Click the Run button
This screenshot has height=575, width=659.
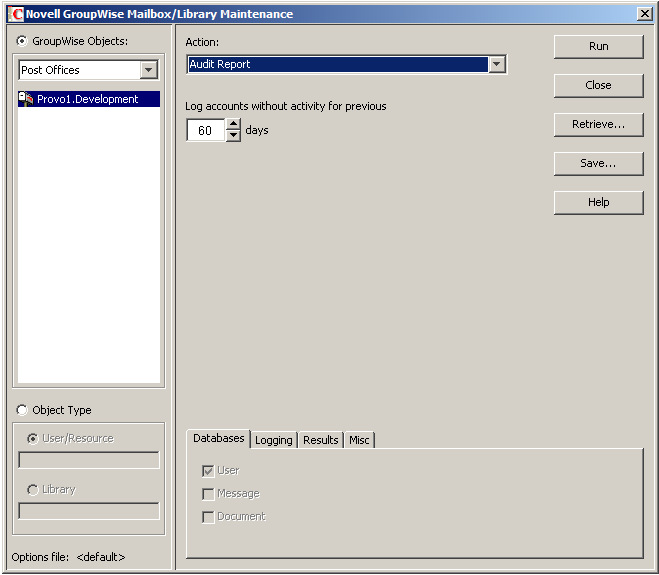pyautogui.click(x=598, y=46)
